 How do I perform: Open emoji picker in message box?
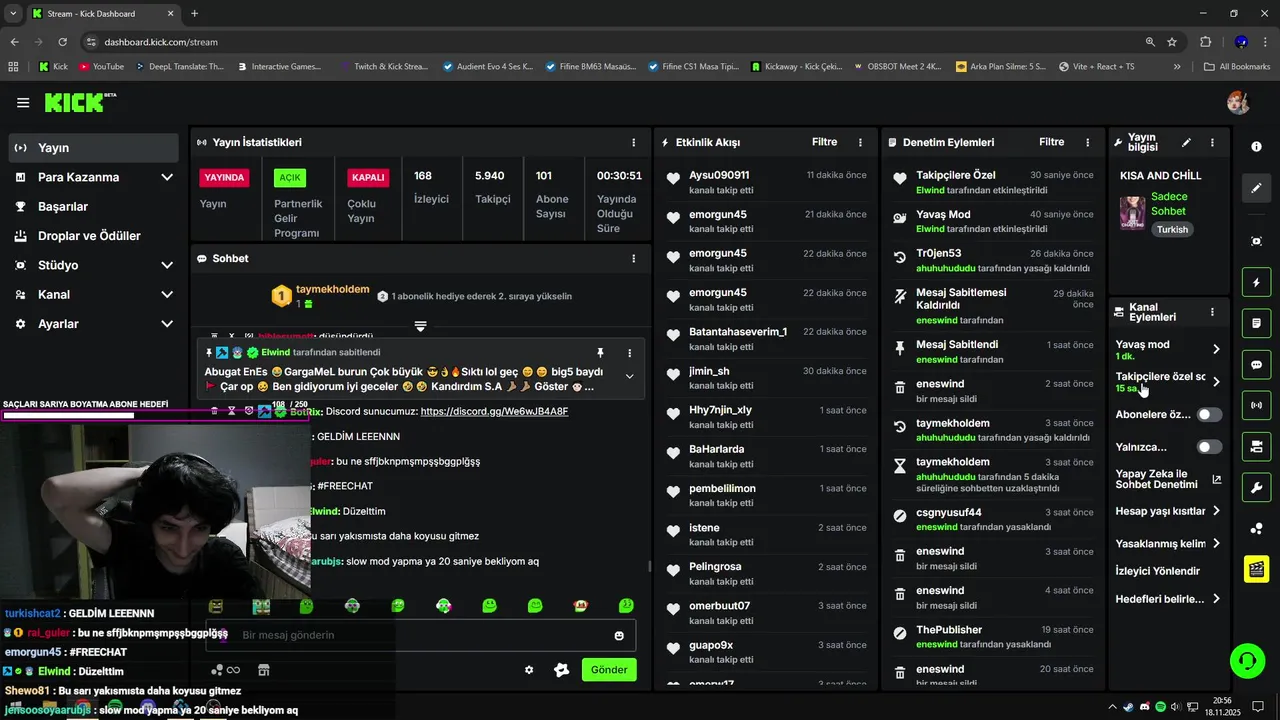pyautogui.click(x=619, y=636)
